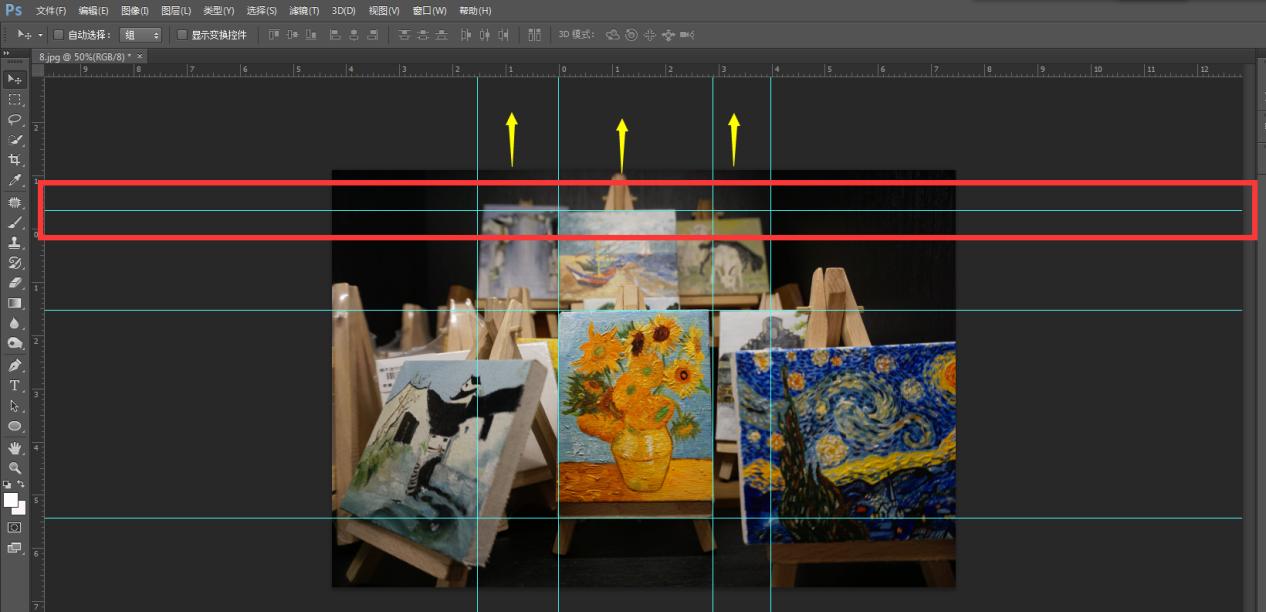Select the Move tool in the toolbox

point(15,79)
